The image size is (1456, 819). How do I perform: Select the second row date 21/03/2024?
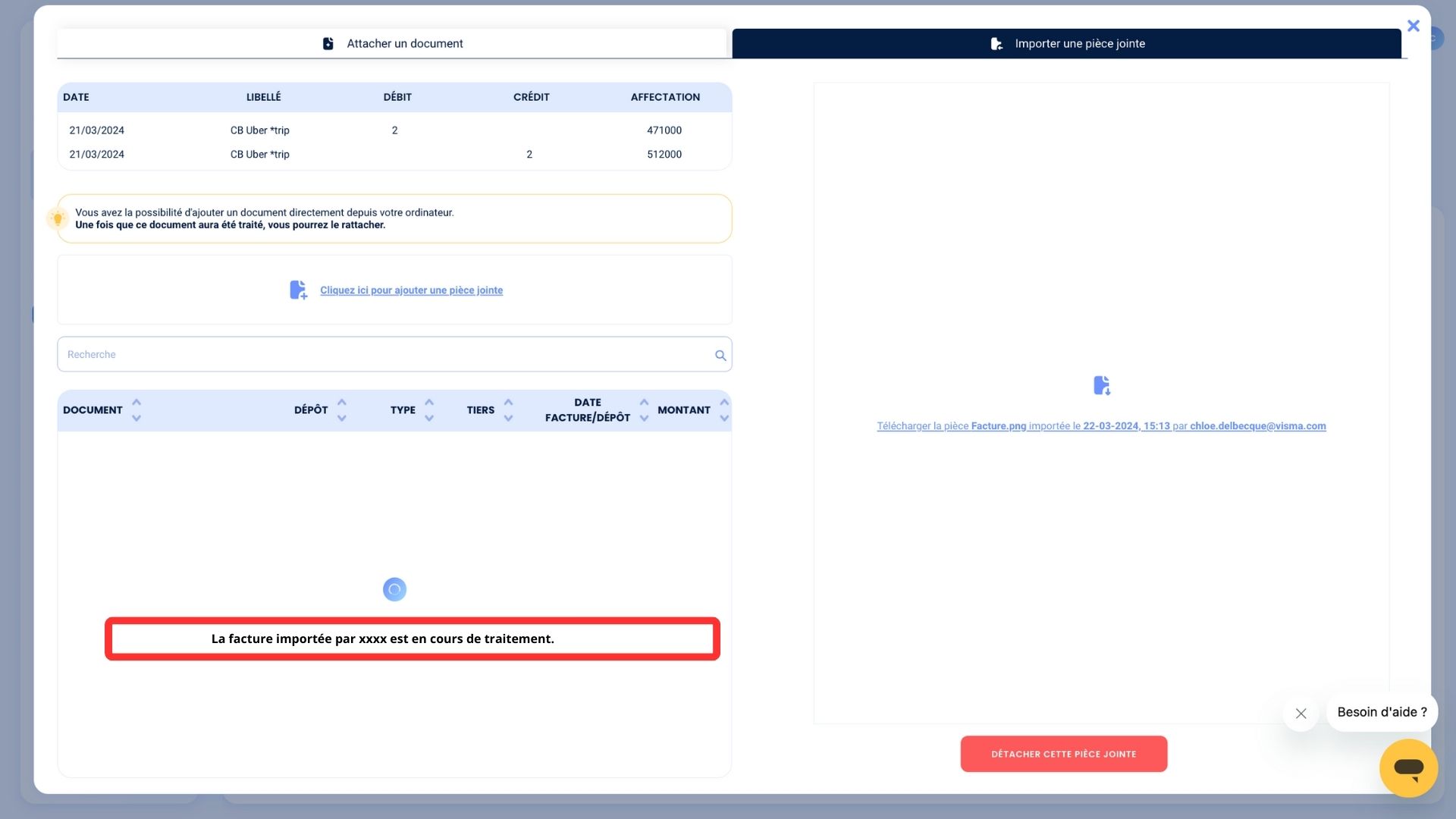(97, 154)
